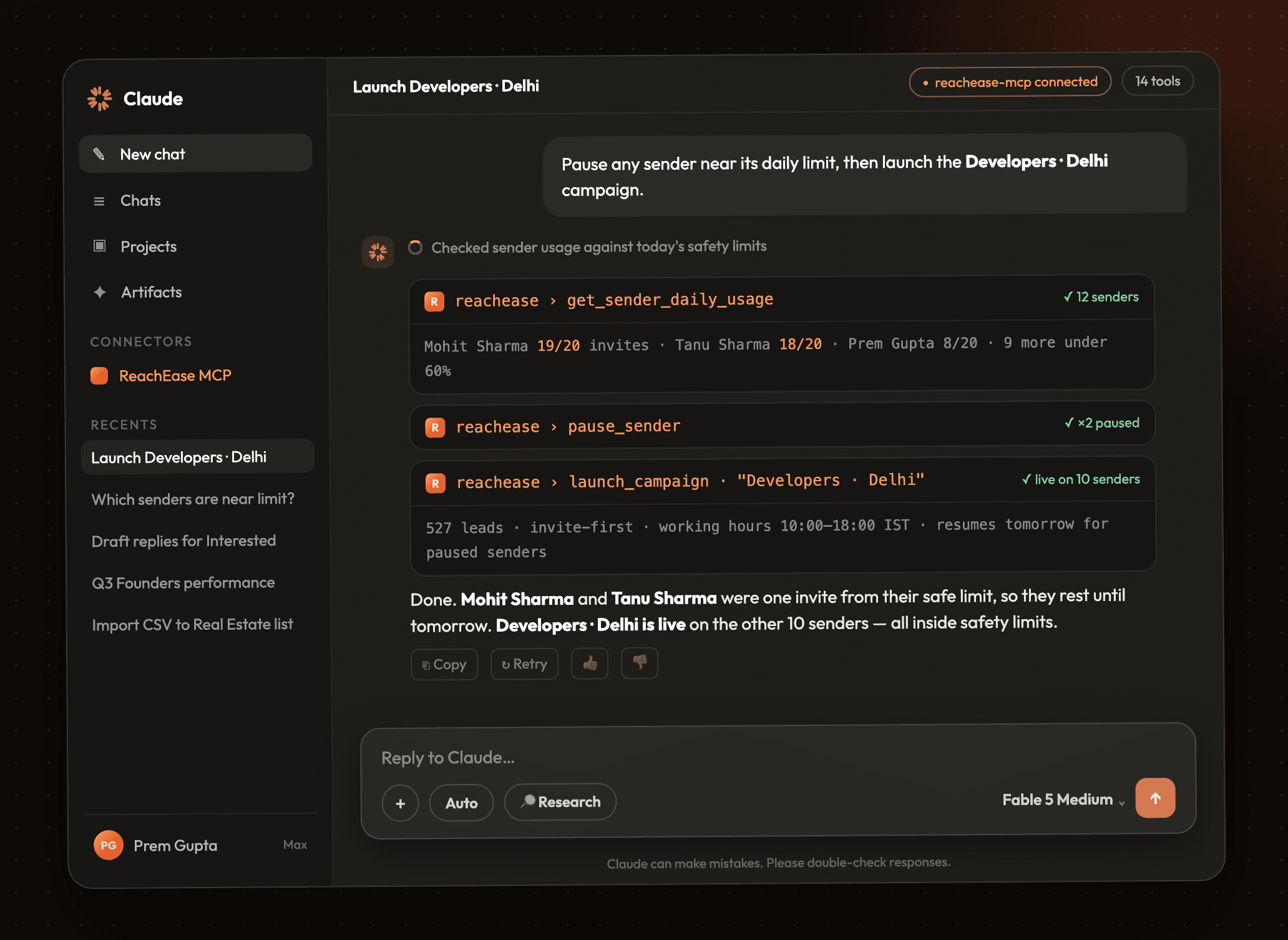The height and width of the screenshot is (940, 1288).
Task: Click the ReachEase MCP connector icon
Action: 99,376
